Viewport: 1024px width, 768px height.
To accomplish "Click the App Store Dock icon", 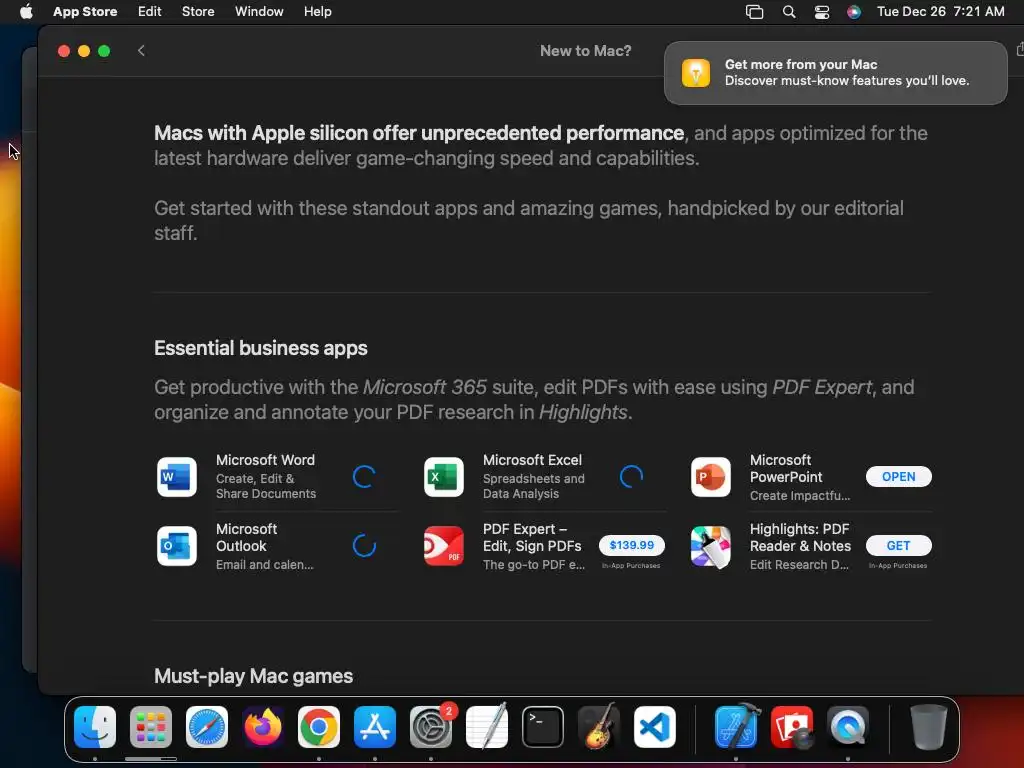I will (375, 727).
